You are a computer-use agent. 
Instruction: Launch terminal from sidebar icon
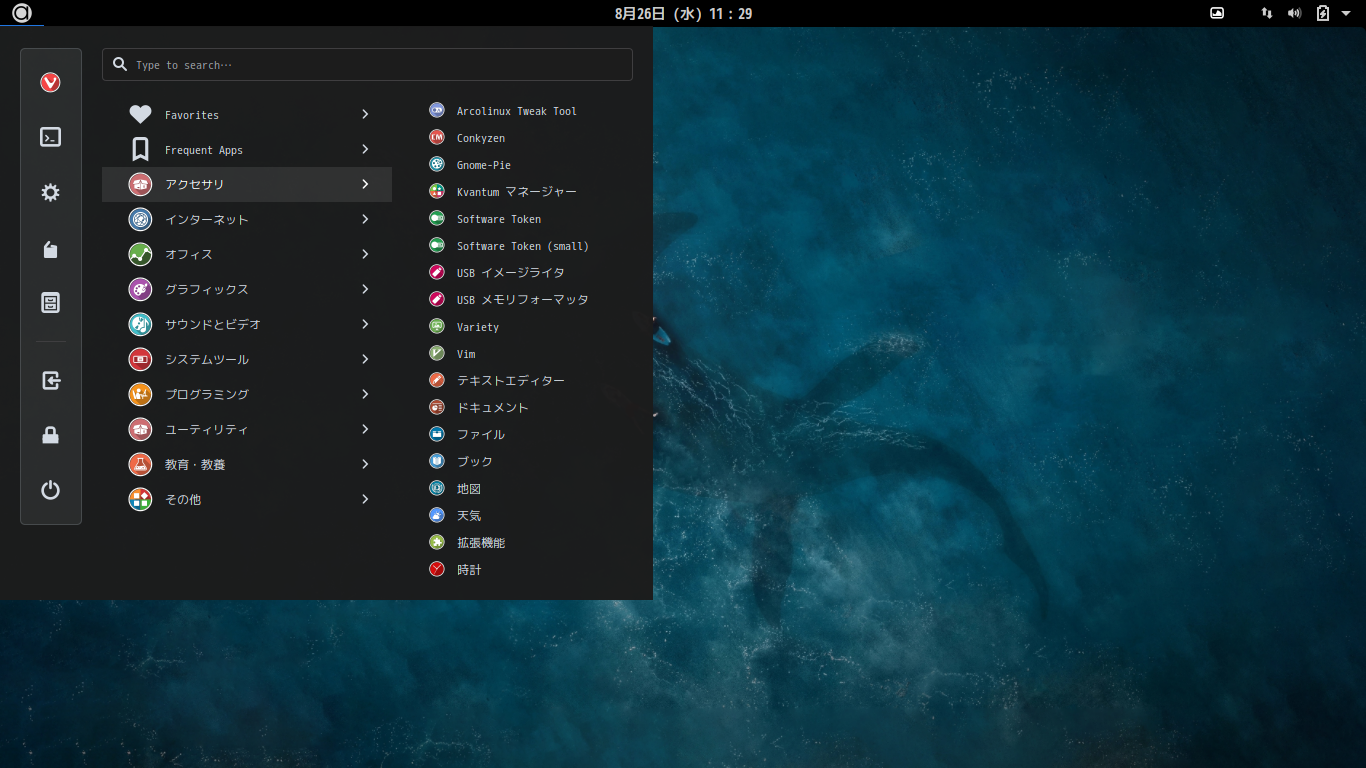pyautogui.click(x=50, y=137)
